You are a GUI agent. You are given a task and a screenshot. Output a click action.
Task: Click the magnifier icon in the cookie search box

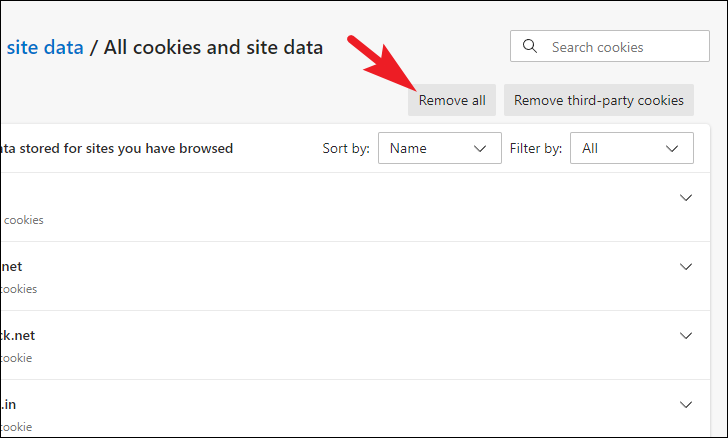coord(530,46)
